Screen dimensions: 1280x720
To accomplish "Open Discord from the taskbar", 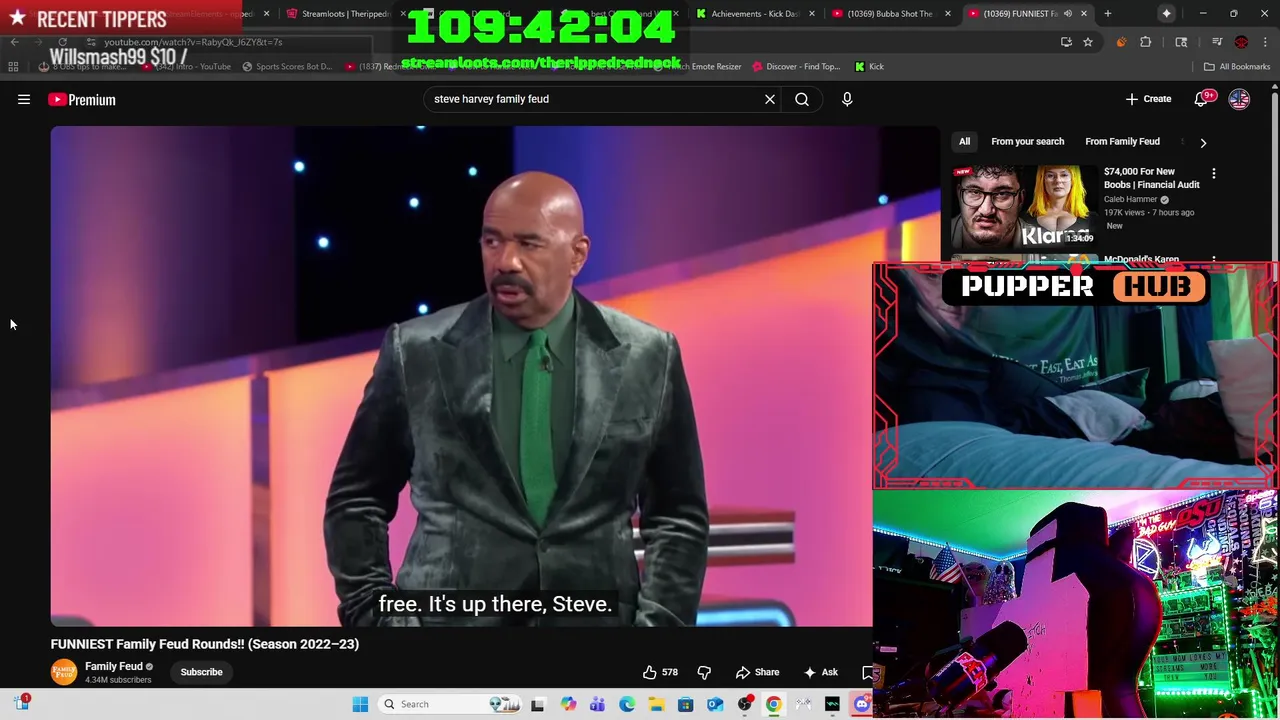I will (x=862, y=704).
